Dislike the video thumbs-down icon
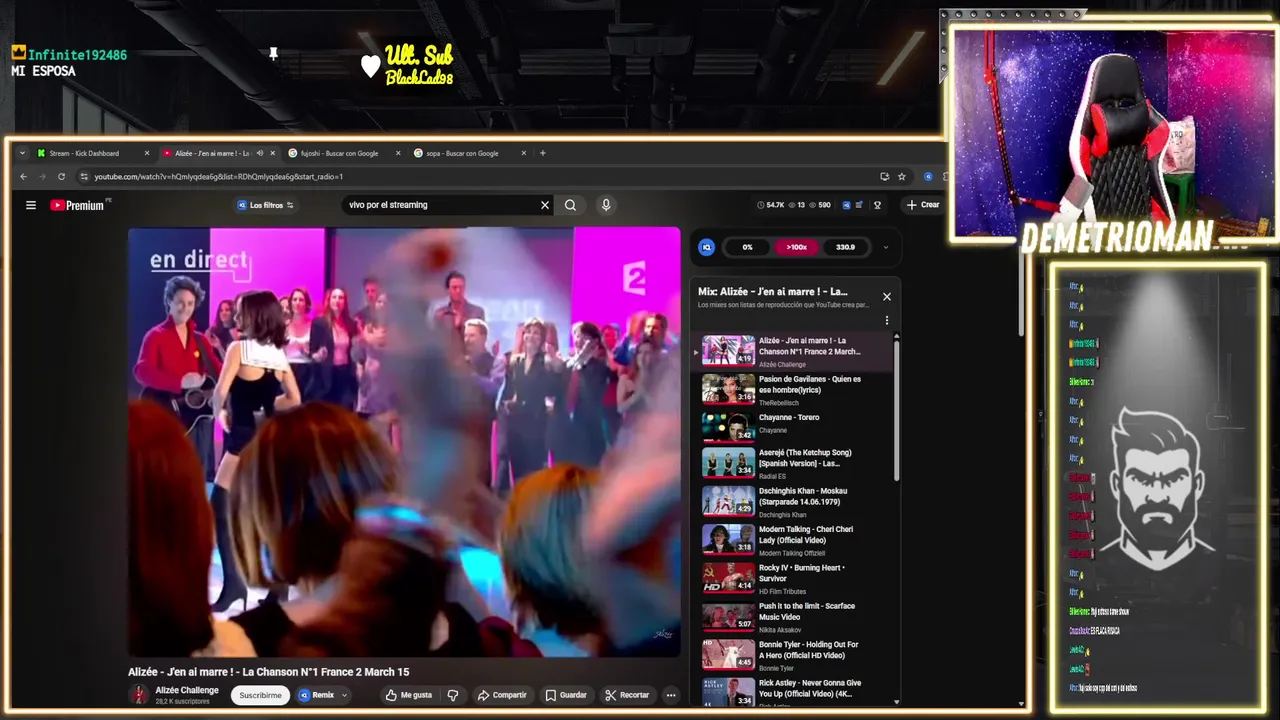 click(453, 695)
